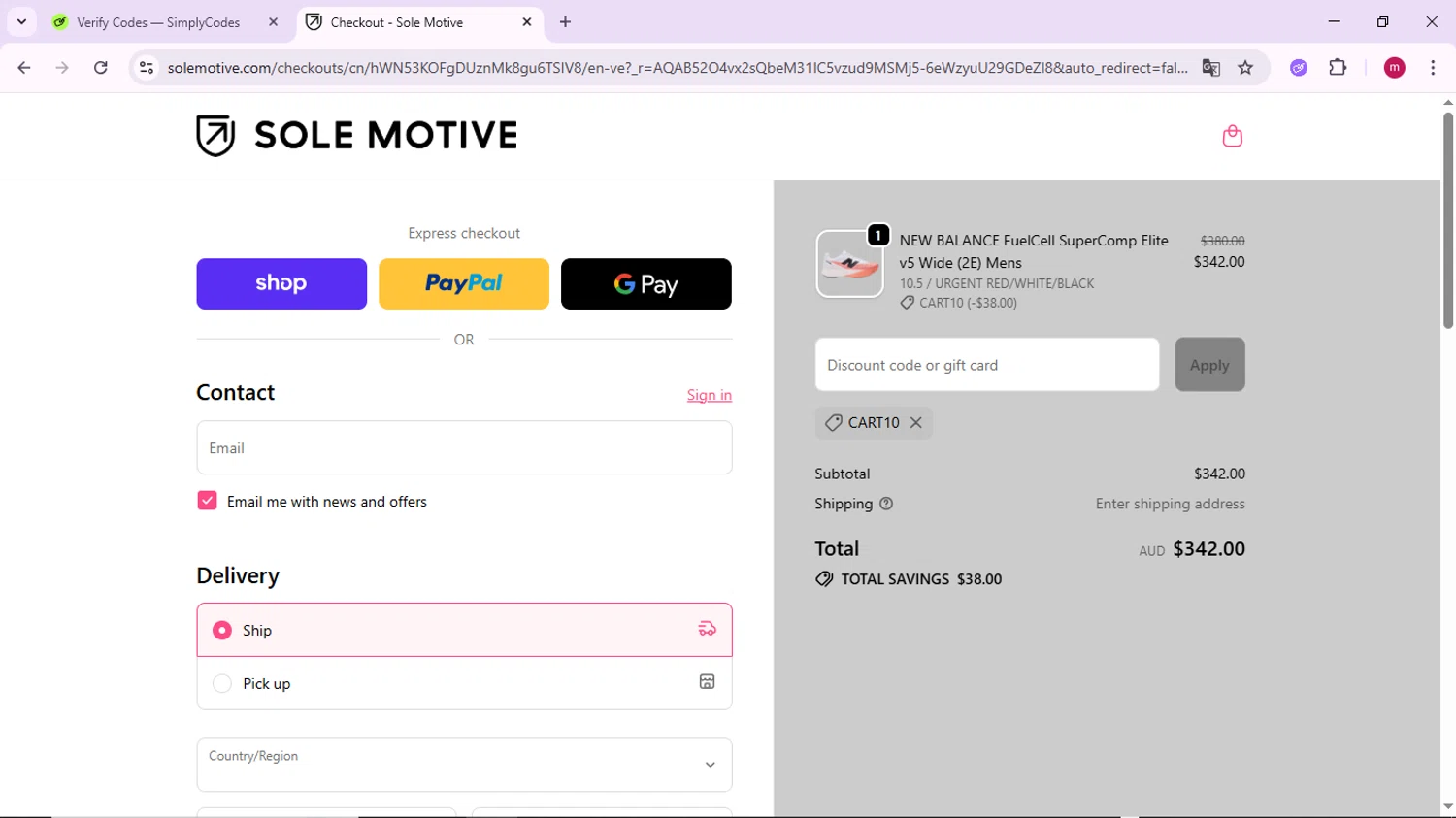The image size is (1456, 818).
Task: Open the purple extension icon in toolbar
Action: coord(1299,68)
